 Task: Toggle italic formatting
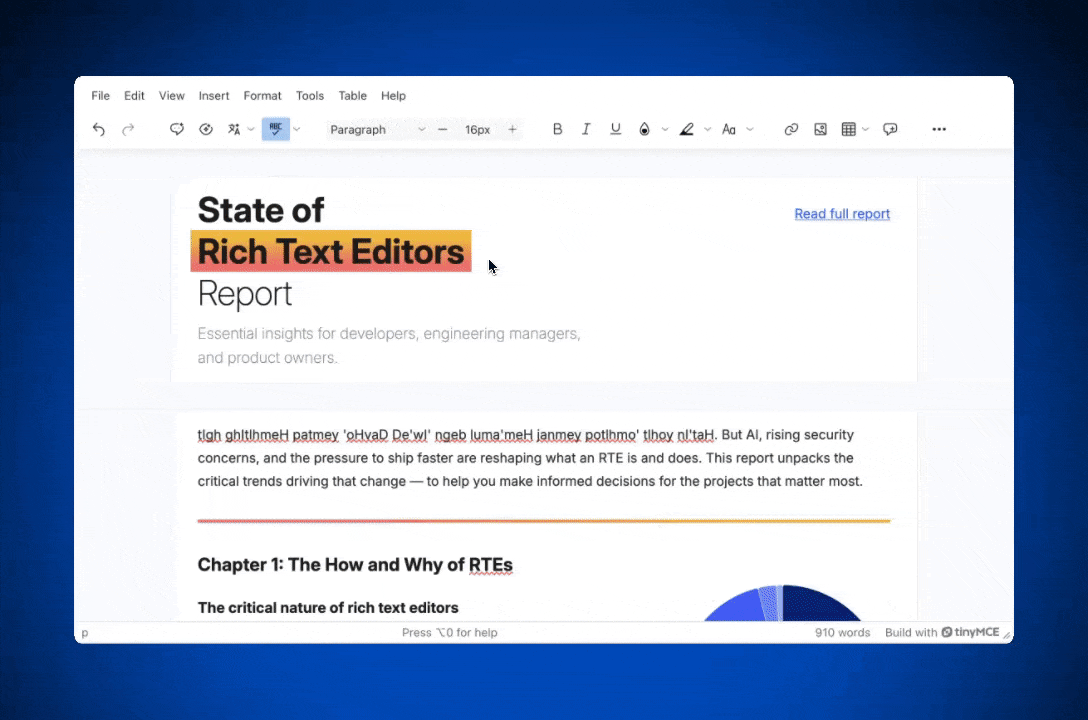click(x=586, y=129)
